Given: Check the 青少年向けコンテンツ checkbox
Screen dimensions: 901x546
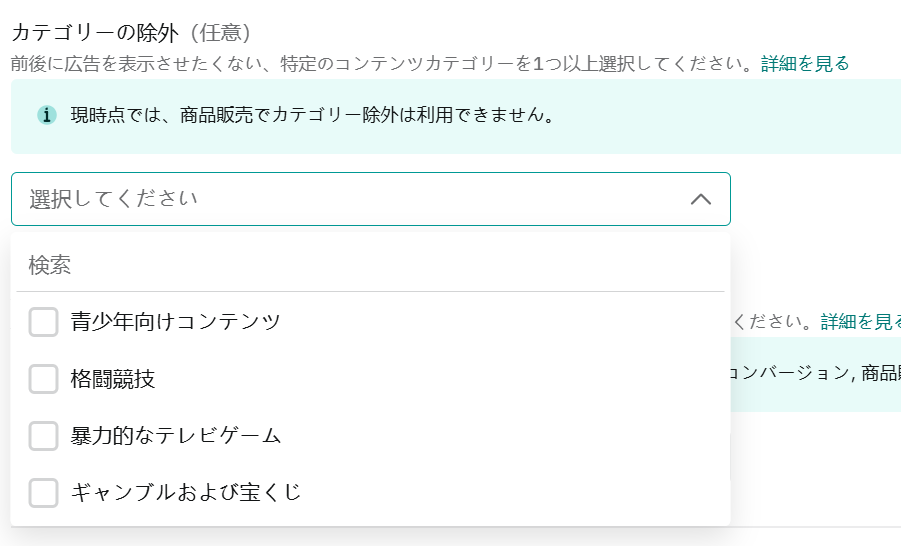Looking at the screenshot, I should [x=44, y=322].
